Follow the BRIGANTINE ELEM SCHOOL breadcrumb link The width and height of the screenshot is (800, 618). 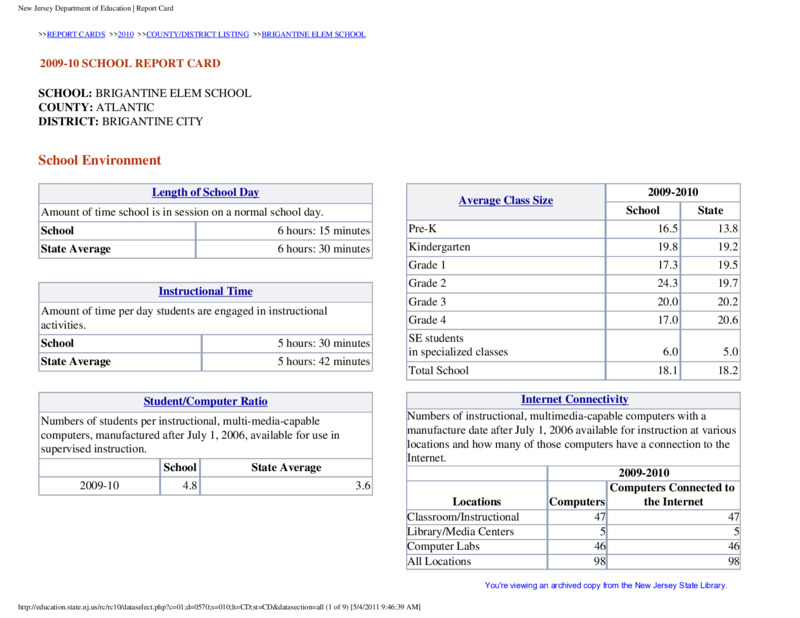coord(314,34)
